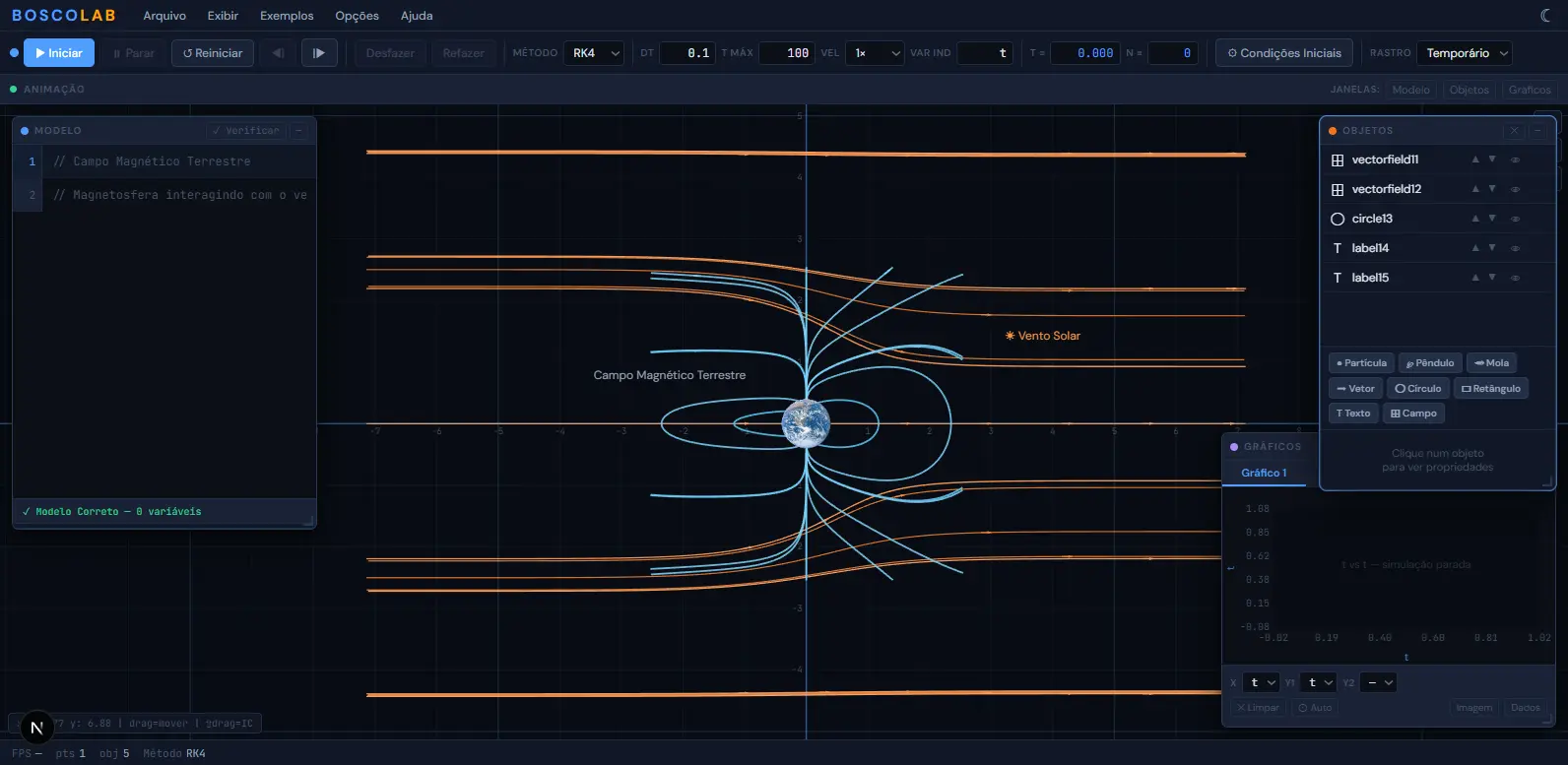Screen dimensions: 1568x765
Task: Open the Y2 axis variable dropdown
Action: pyautogui.click(x=1379, y=682)
